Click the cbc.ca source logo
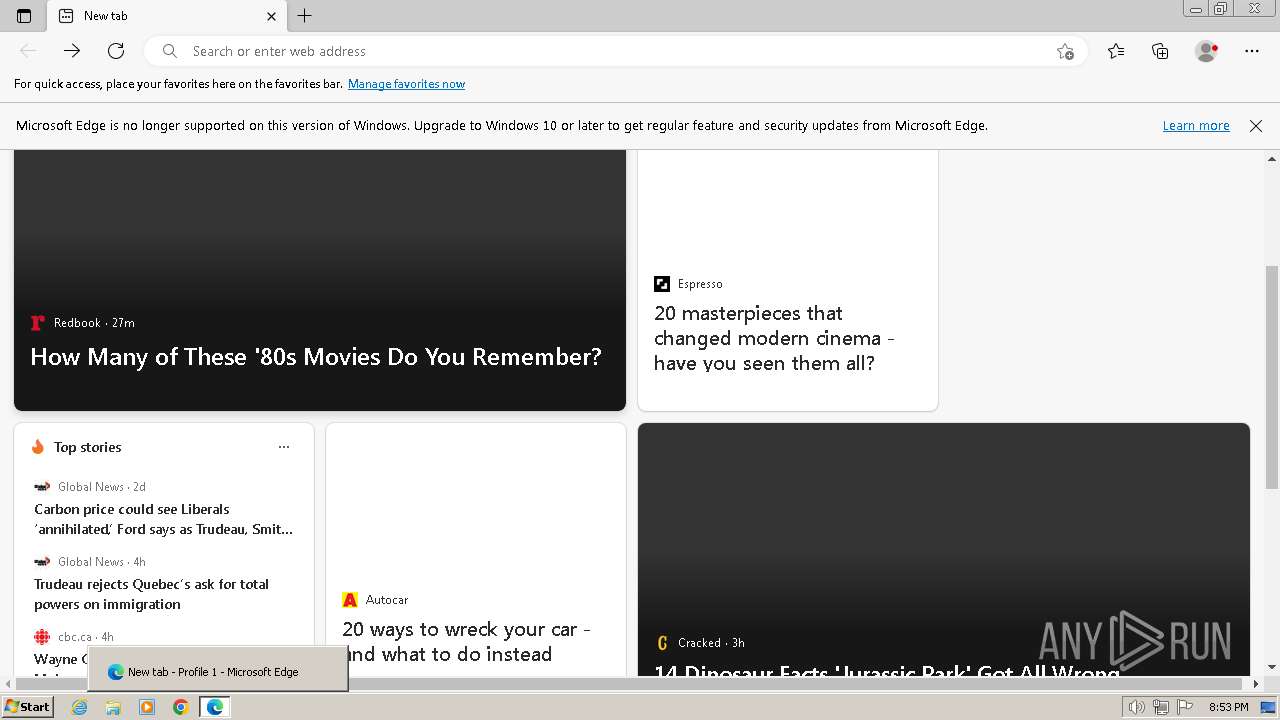Screen dimensions: 1280x720 click(42, 637)
